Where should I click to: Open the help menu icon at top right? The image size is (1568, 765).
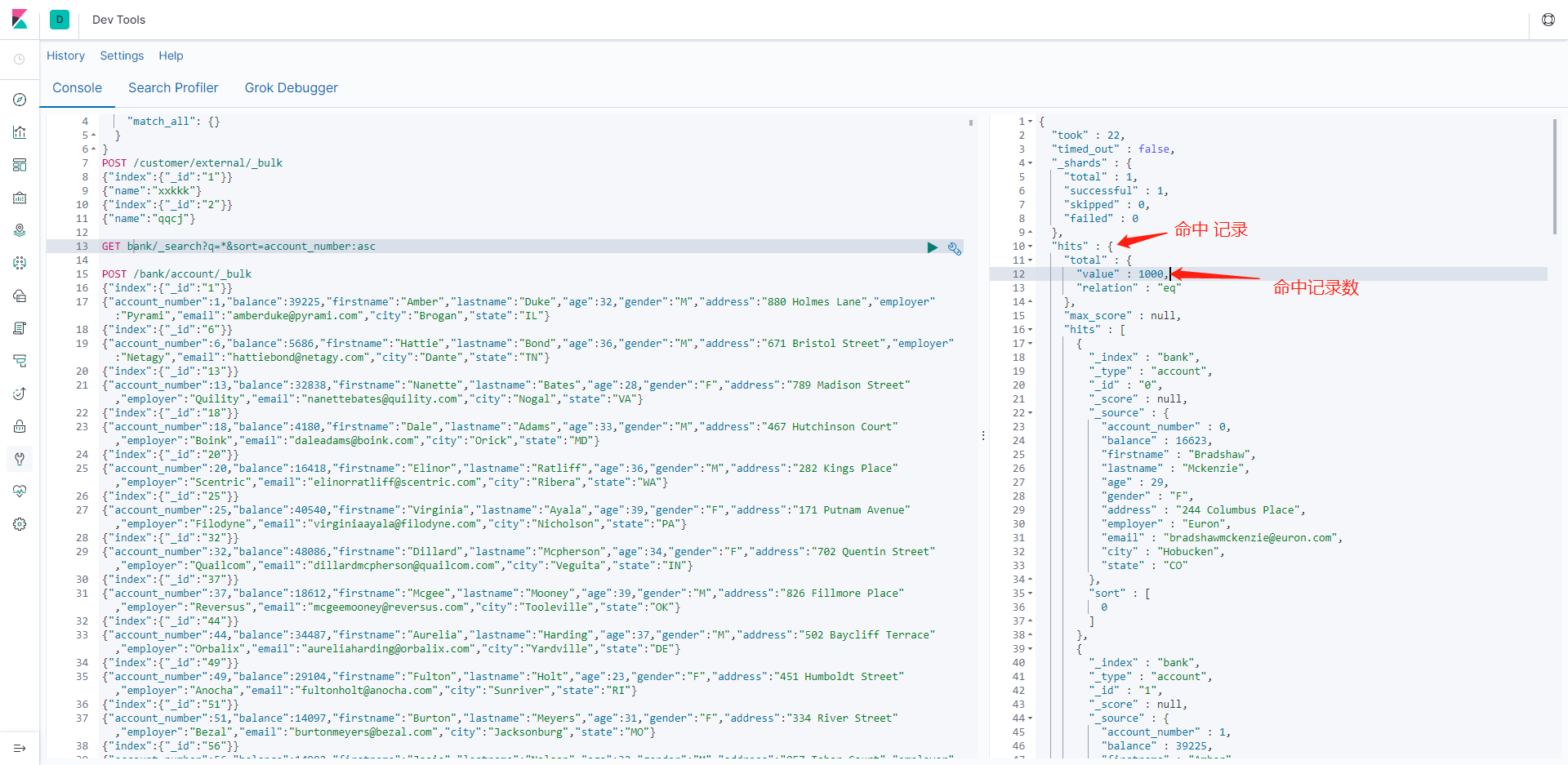(1548, 20)
